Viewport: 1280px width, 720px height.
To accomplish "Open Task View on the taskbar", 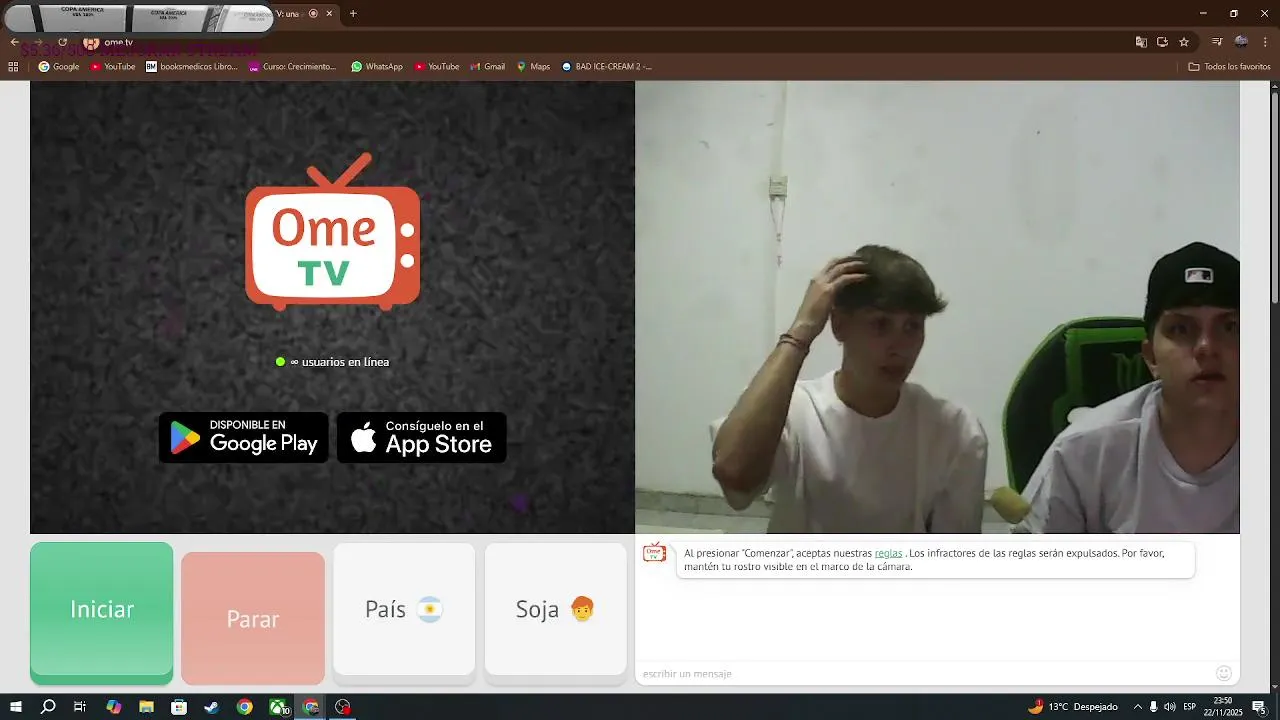I will point(80,707).
